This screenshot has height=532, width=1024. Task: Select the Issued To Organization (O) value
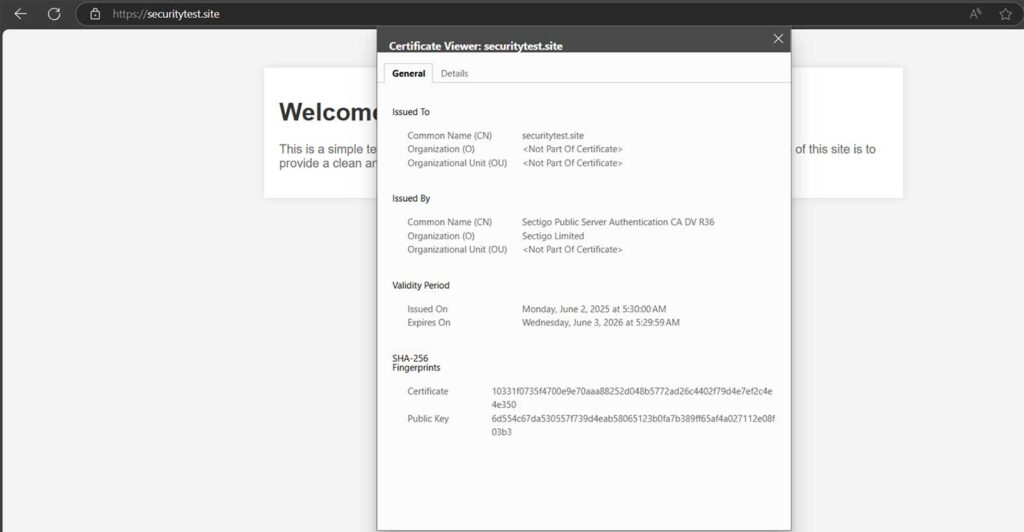572,149
